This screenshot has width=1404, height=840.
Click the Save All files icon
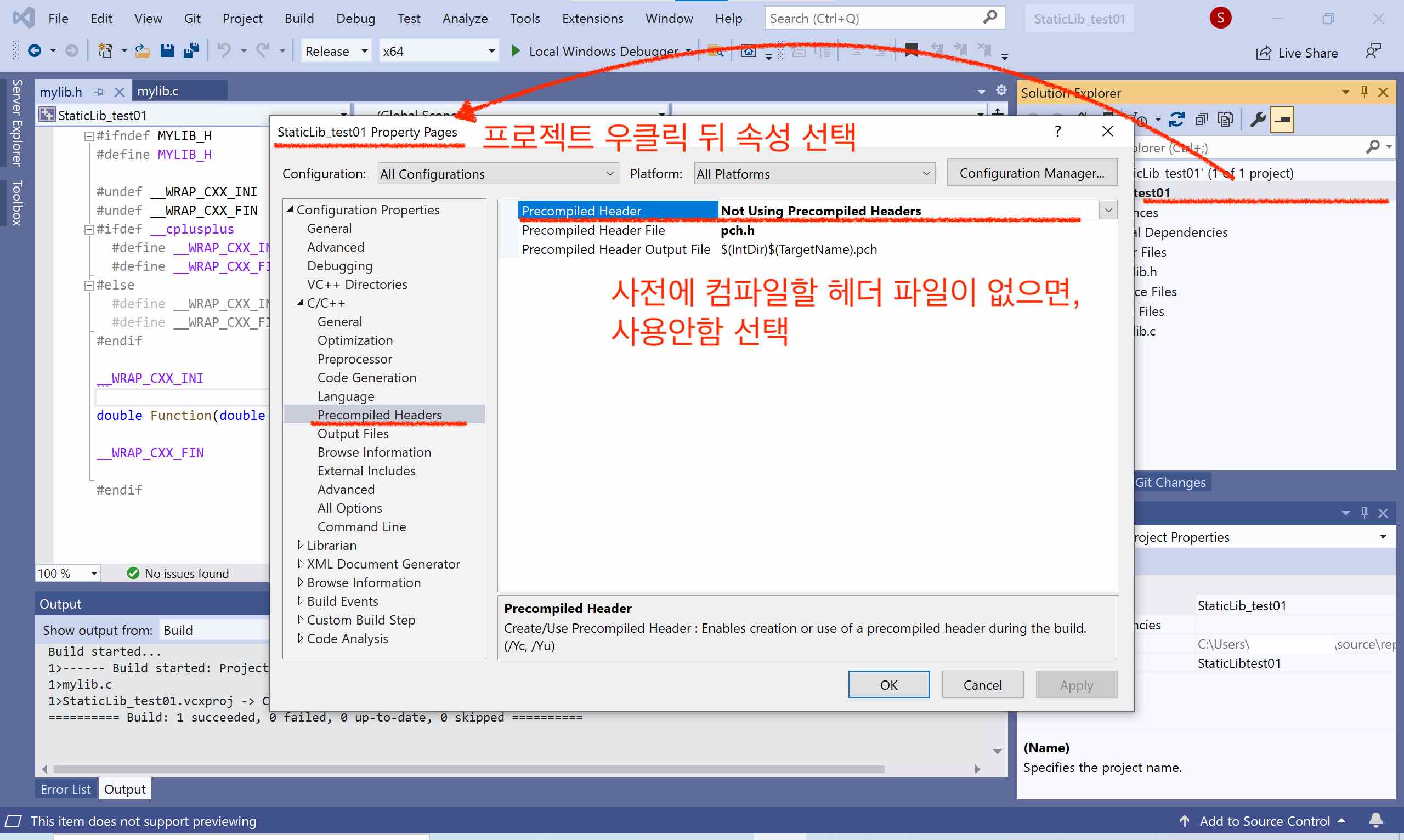[x=193, y=51]
